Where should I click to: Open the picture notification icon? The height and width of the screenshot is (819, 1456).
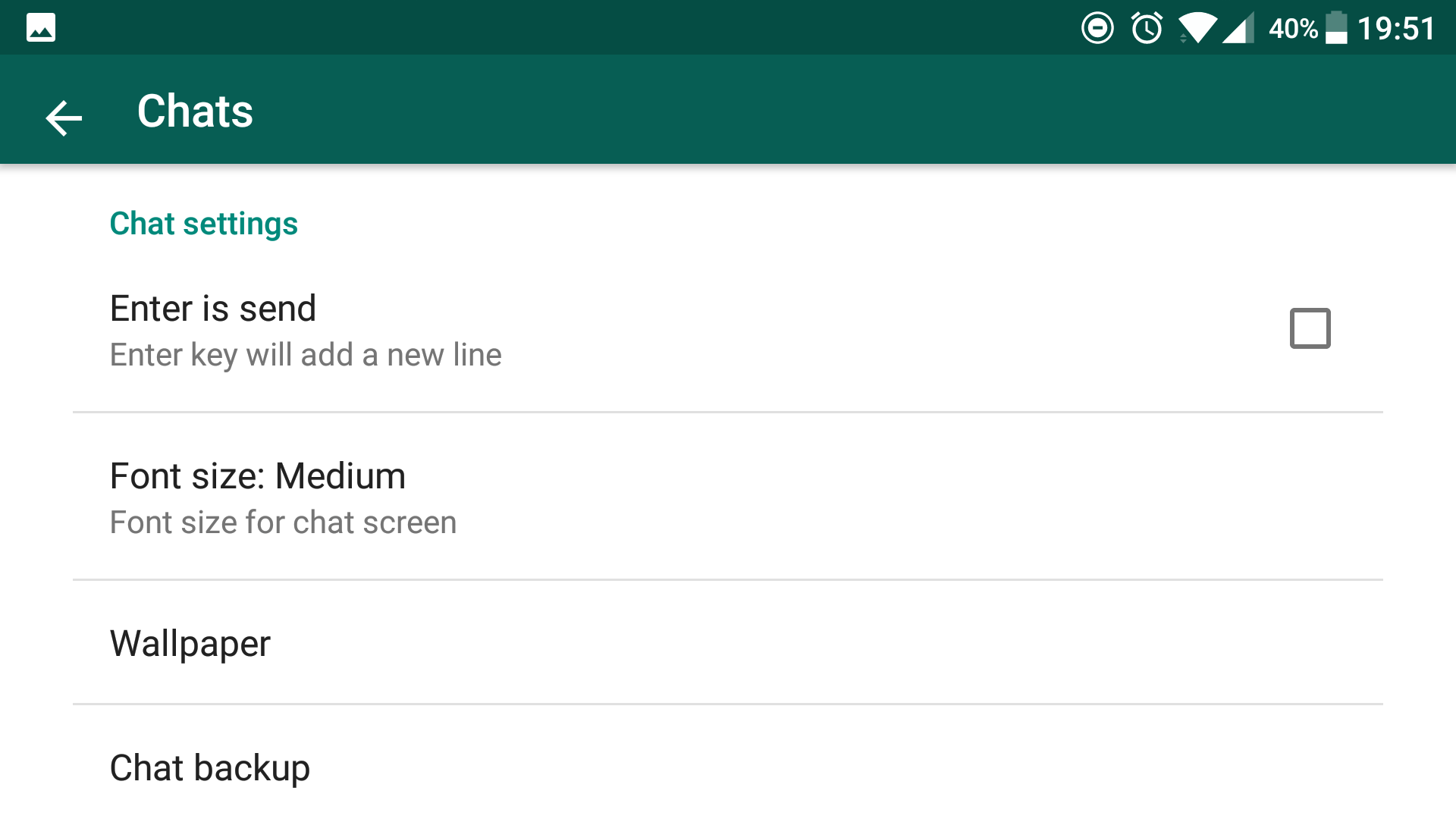tap(41, 28)
